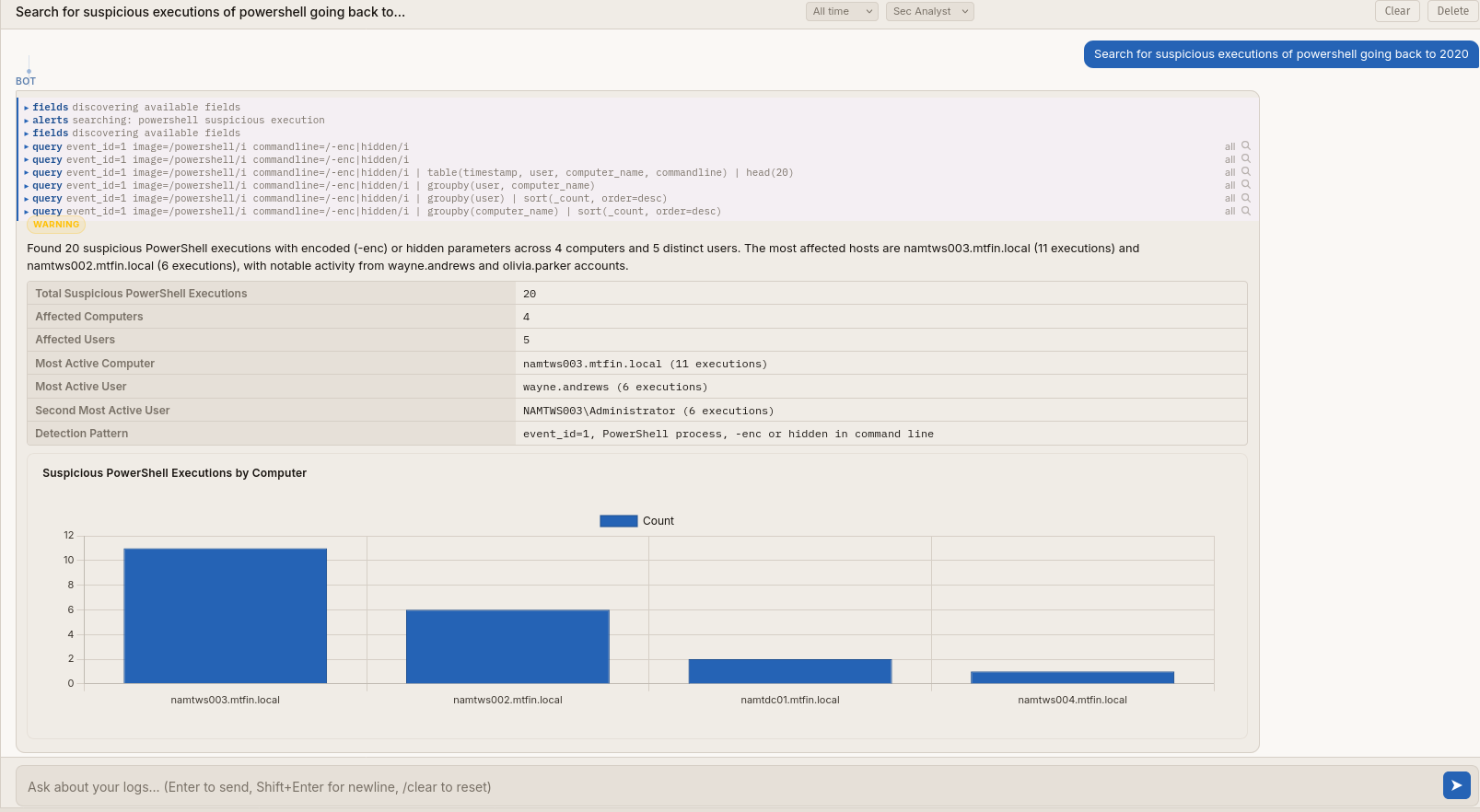Click 'namtws003.mtfin.local (11 executions)' table value
The height and width of the screenshot is (812, 1480).
click(645, 364)
